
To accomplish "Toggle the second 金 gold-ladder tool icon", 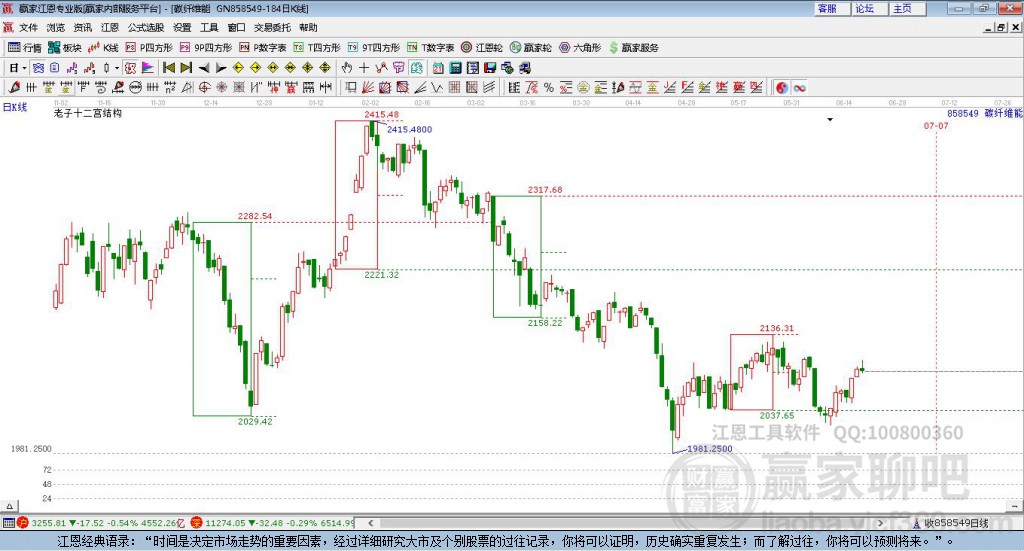I will pyautogui.click(x=67, y=87).
